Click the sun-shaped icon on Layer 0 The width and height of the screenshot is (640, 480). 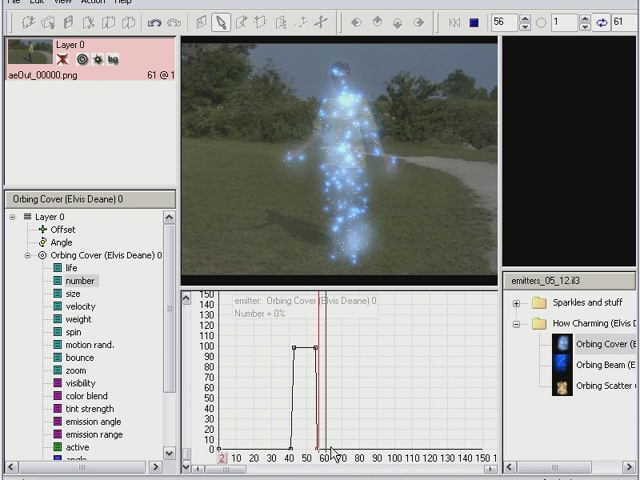[97, 60]
